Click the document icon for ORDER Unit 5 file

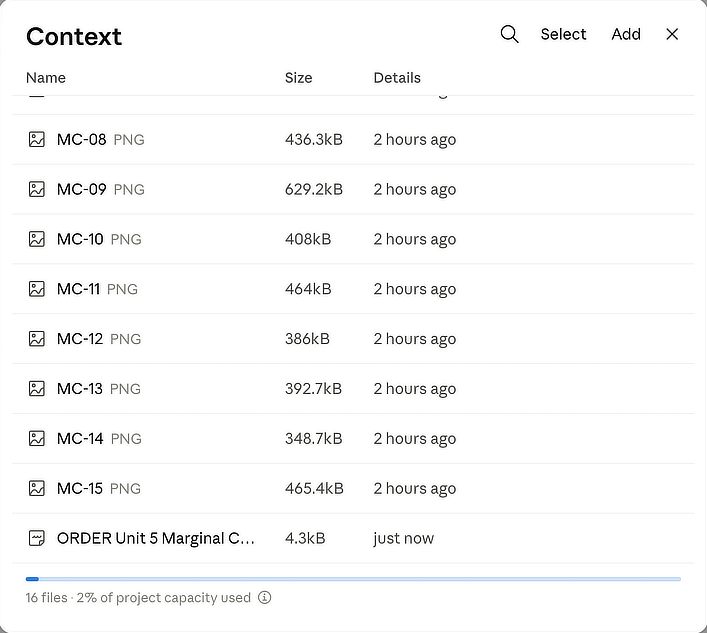coord(37,538)
